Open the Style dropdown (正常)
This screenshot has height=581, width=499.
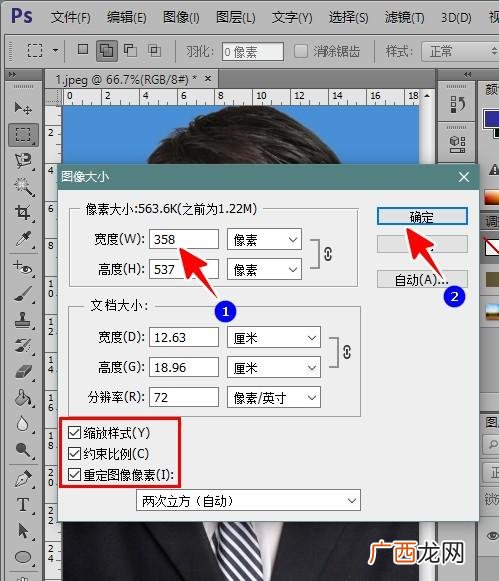[x=460, y=51]
